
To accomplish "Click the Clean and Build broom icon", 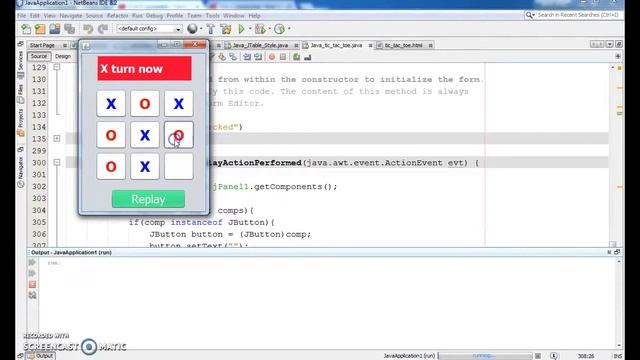I will tap(226, 29).
